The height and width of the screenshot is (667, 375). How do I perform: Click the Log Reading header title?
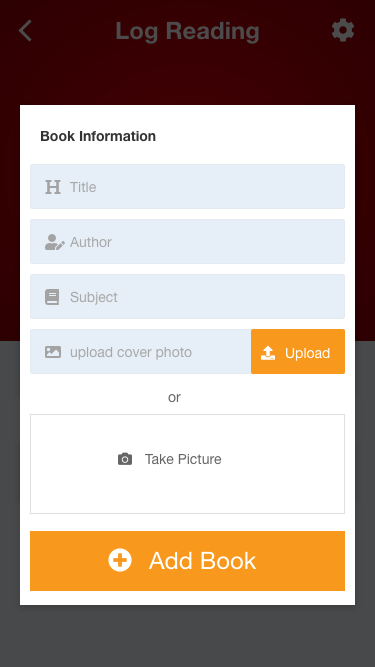[x=188, y=31]
